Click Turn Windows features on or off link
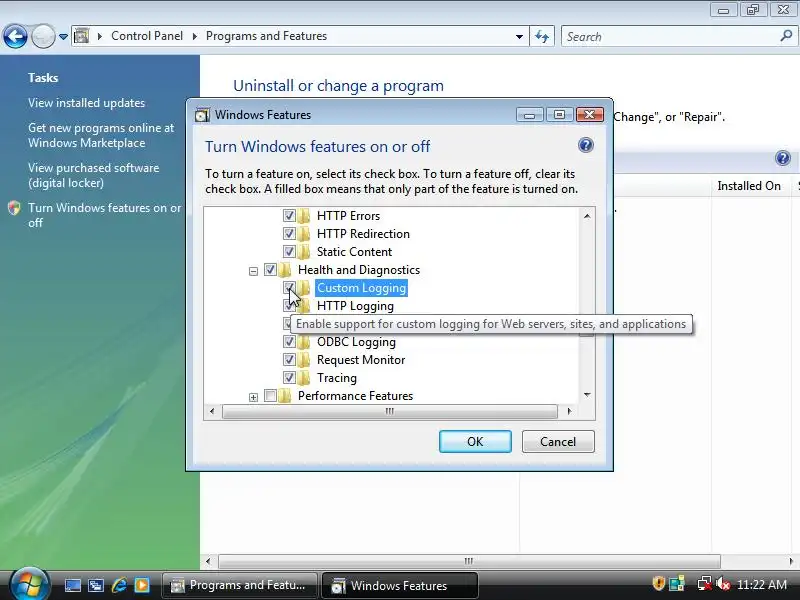Image resolution: width=800 pixels, height=600 pixels. pos(104,215)
